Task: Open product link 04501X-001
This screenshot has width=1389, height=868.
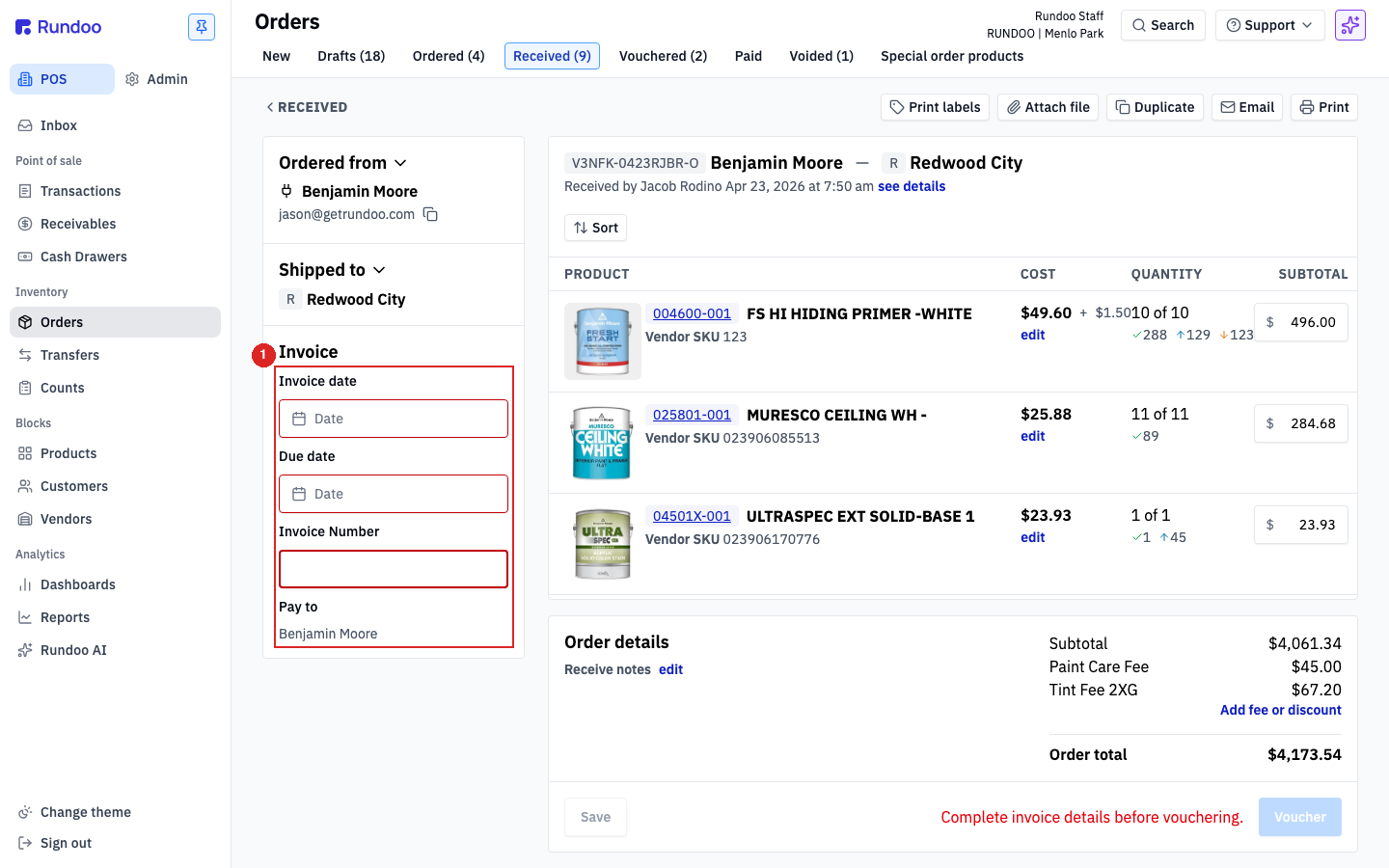Action: click(x=692, y=516)
